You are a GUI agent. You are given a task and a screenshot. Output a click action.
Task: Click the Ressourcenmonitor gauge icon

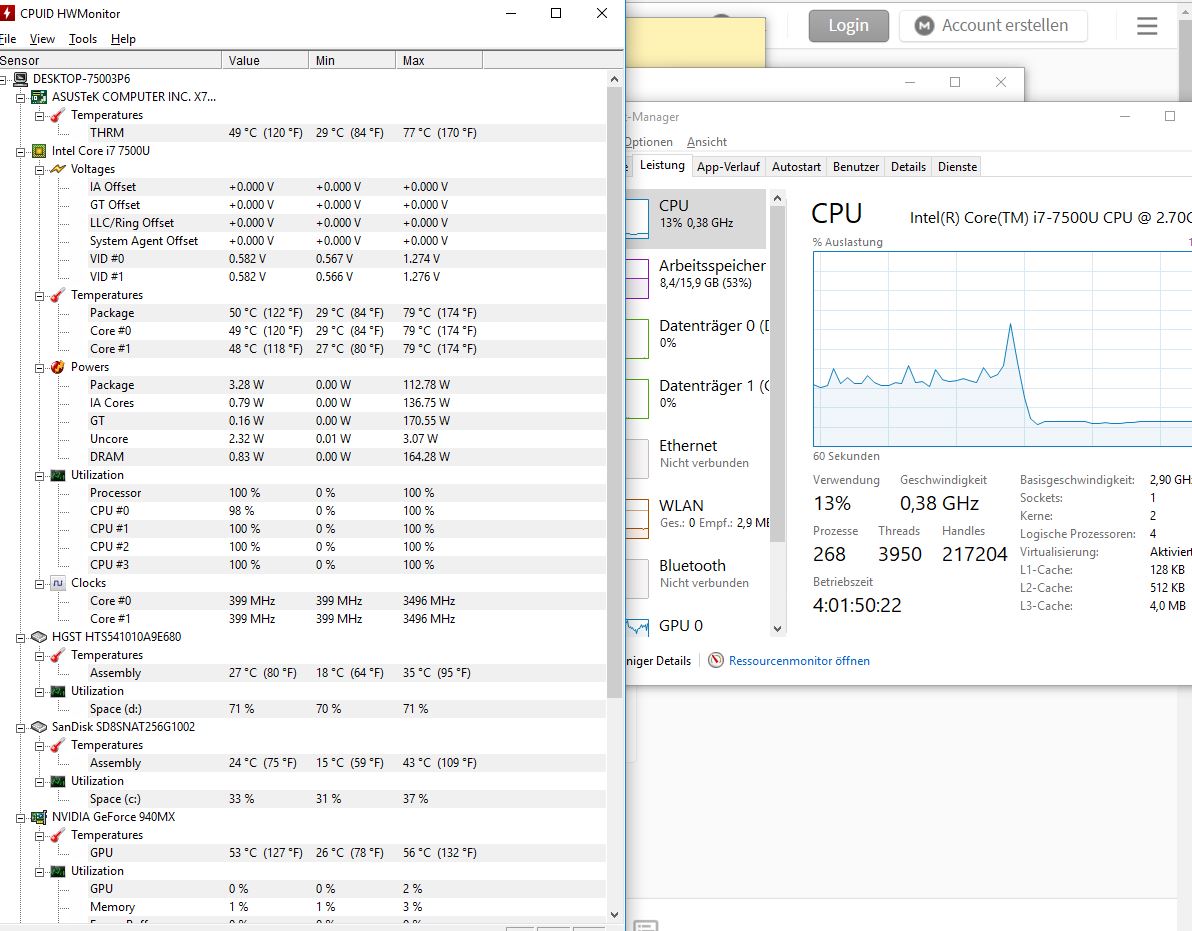point(715,660)
